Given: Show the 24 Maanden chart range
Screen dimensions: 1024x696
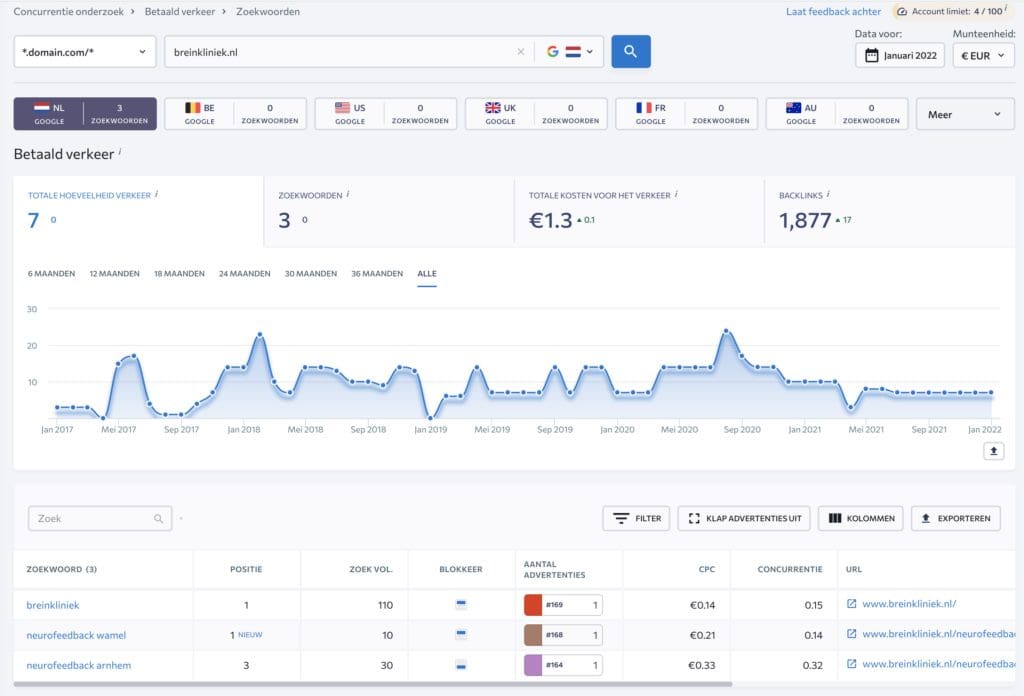Looking at the screenshot, I should pos(244,274).
